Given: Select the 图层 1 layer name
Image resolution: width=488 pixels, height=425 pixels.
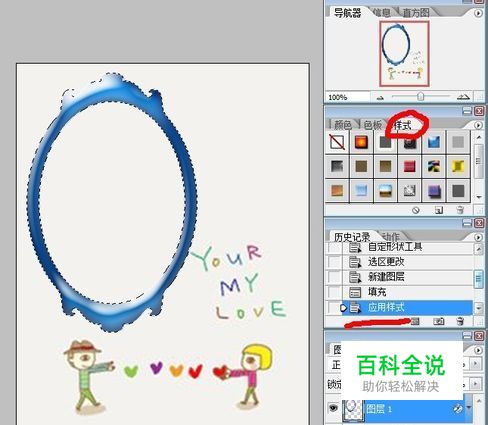Looking at the screenshot, I should point(379,409).
